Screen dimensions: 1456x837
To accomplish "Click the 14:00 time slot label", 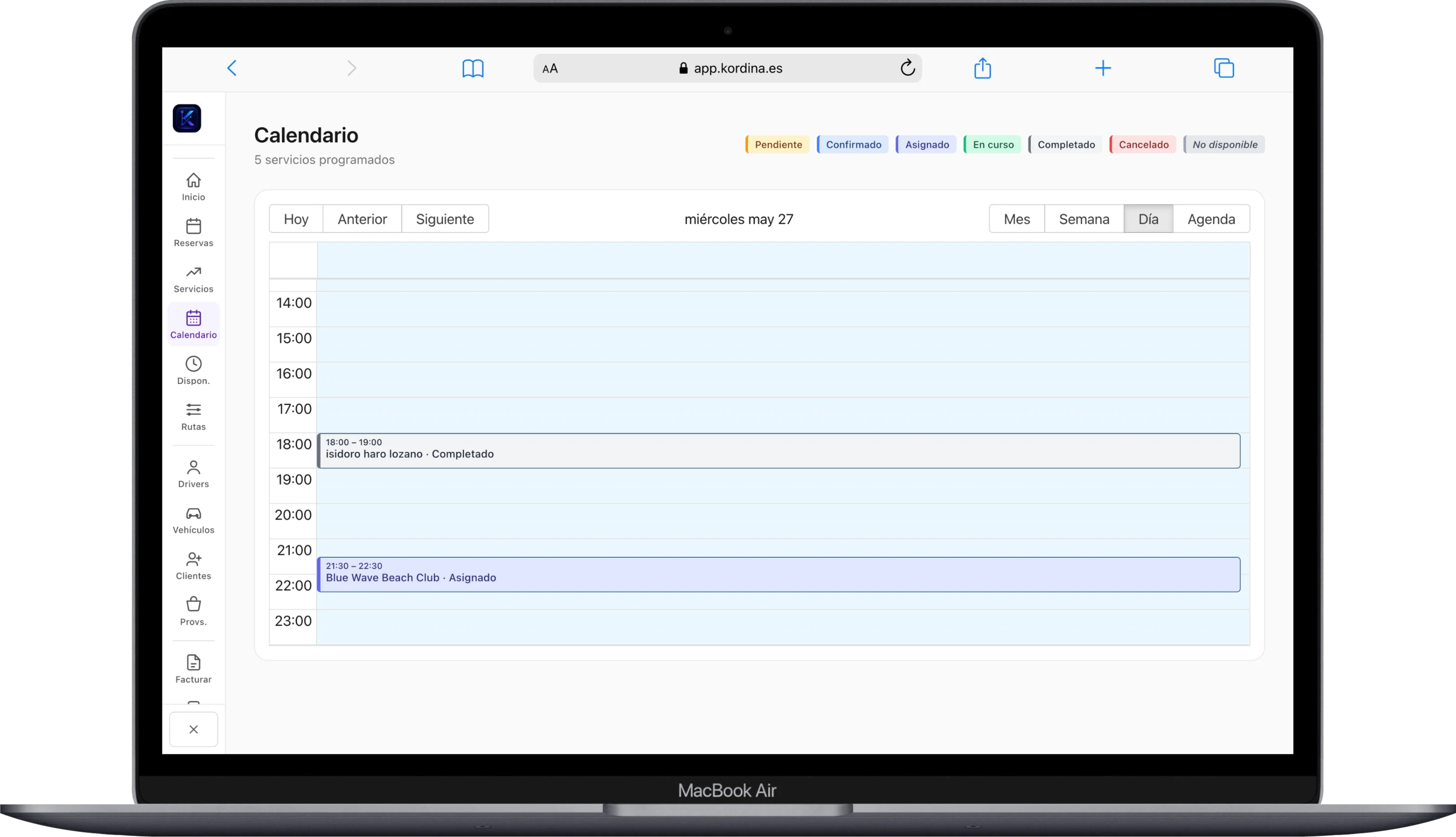I will pyautogui.click(x=293, y=303).
